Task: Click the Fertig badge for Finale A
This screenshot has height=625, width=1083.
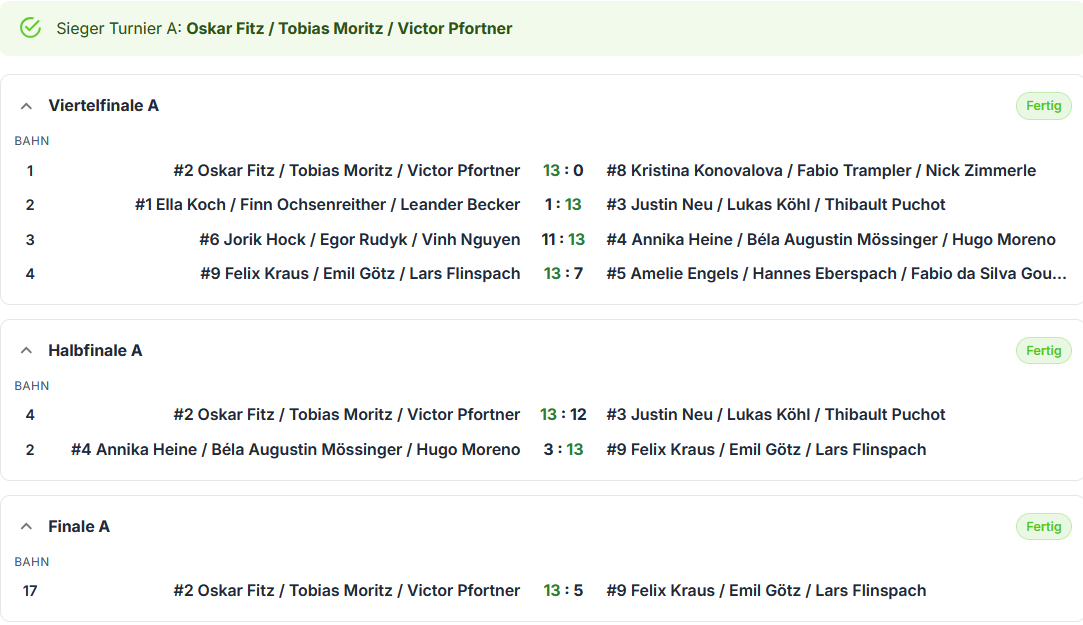Action: pyautogui.click(x=1043, y=527)
